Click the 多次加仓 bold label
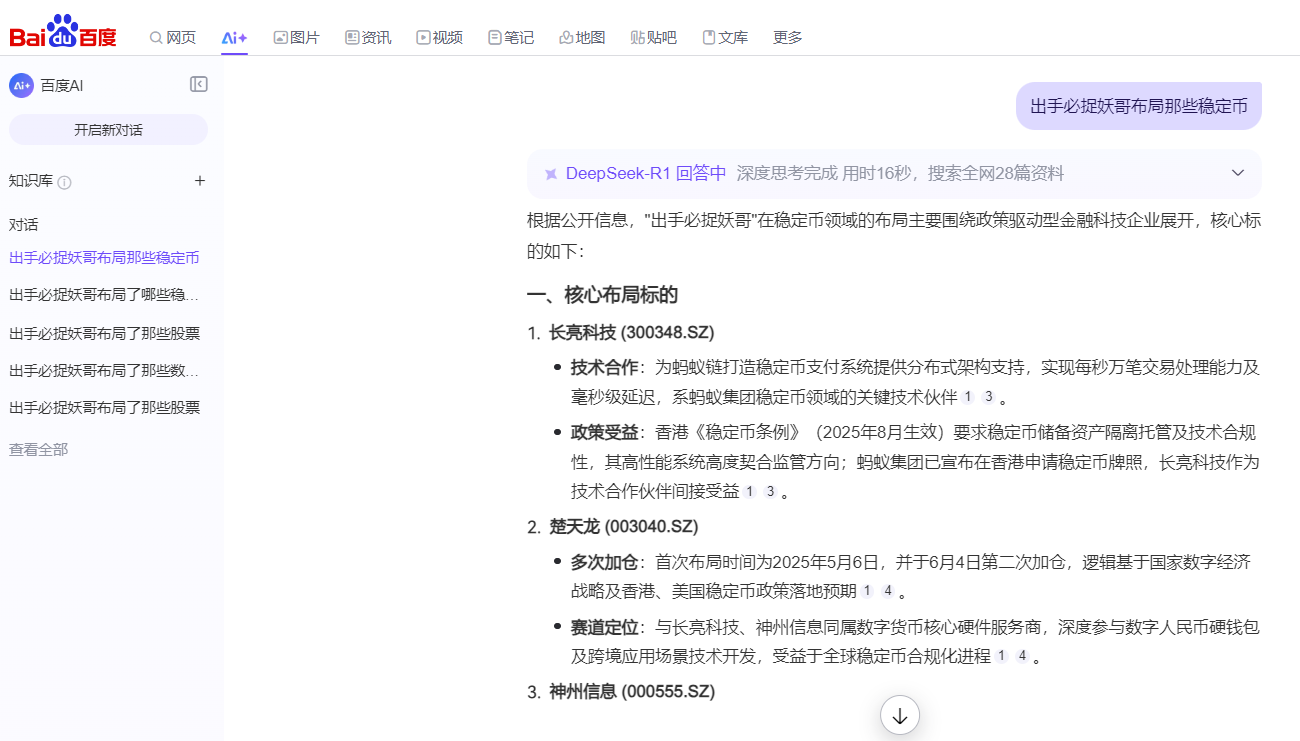Screen dimensions: 1300x741 click(x=604, y=561)
